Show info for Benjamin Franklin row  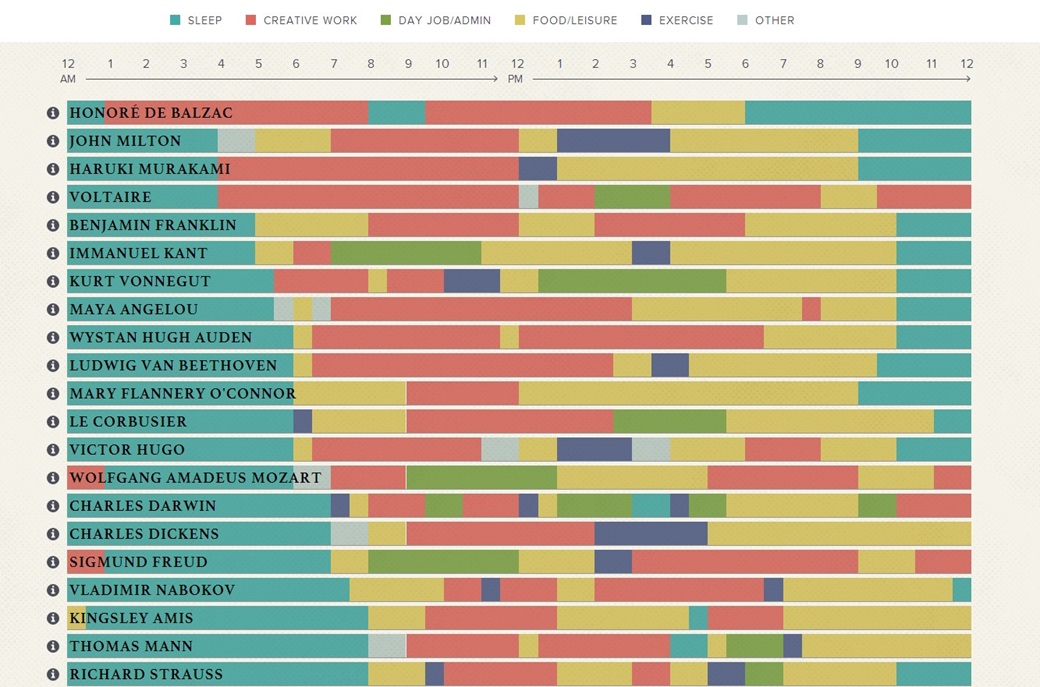tap(53, 225)
